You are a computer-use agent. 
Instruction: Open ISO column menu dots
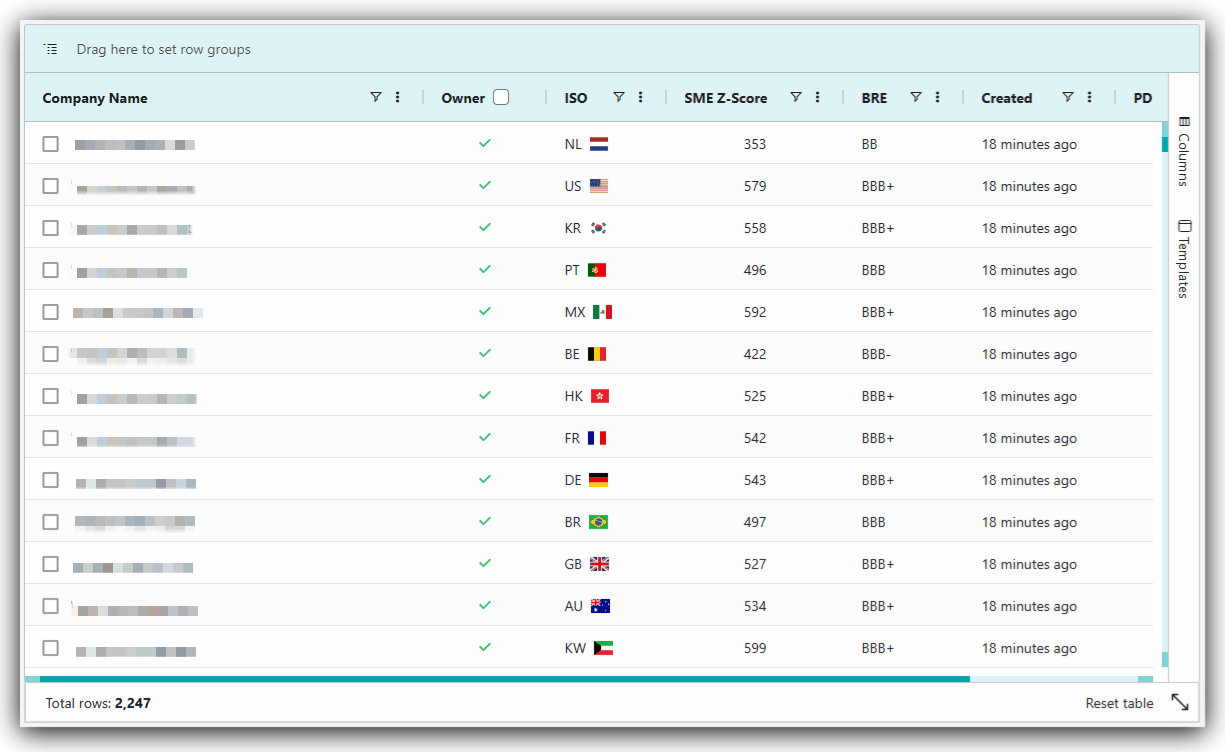click(x=641, y=97)
